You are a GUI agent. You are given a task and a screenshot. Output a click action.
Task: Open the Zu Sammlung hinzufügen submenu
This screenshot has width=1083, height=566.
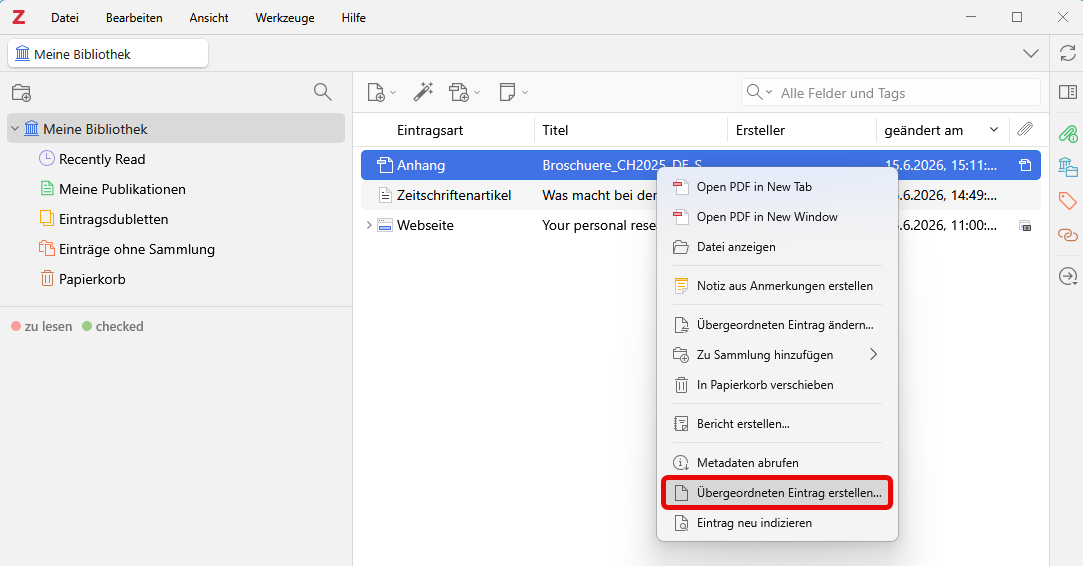coord(778,355)
